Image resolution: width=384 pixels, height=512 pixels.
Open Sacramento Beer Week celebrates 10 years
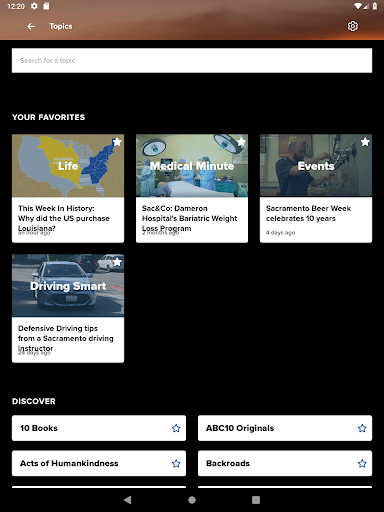click(308, 213)
